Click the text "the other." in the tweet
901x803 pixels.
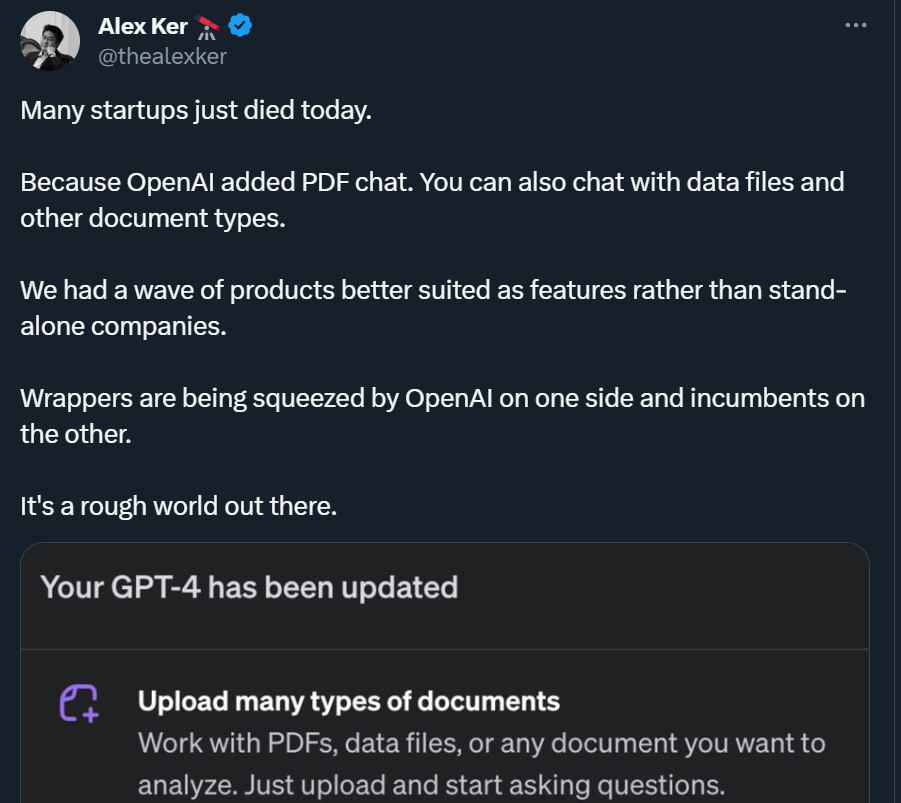click(75, 434)
